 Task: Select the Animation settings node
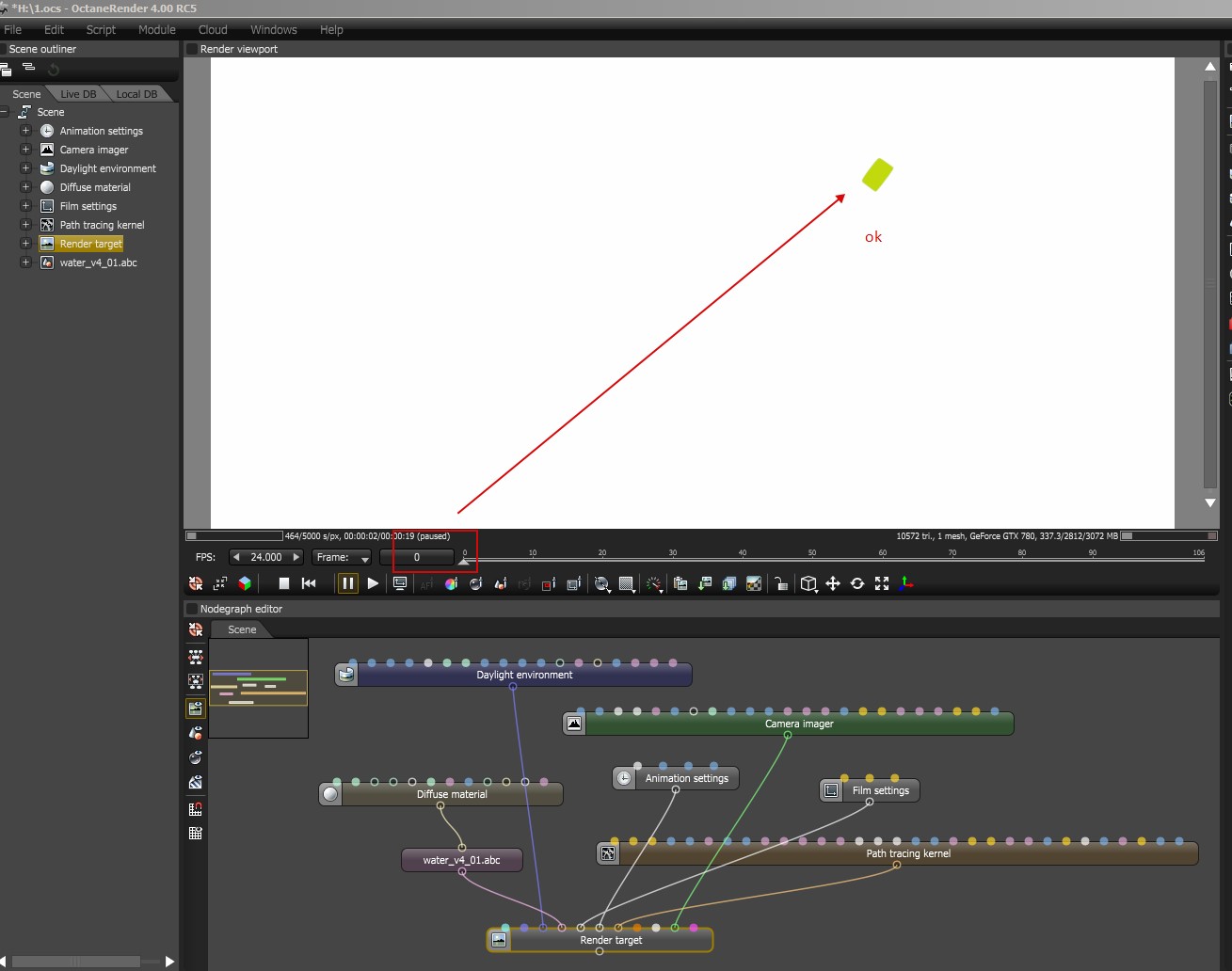tap(676, 778)
